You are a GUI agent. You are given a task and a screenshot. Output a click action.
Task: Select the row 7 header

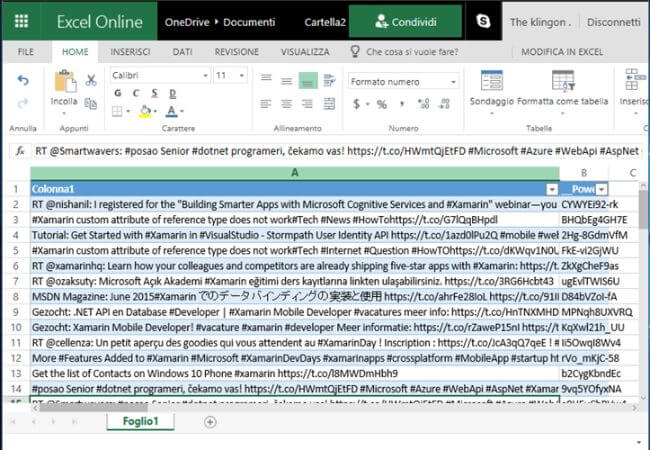[x=16, y=281]
